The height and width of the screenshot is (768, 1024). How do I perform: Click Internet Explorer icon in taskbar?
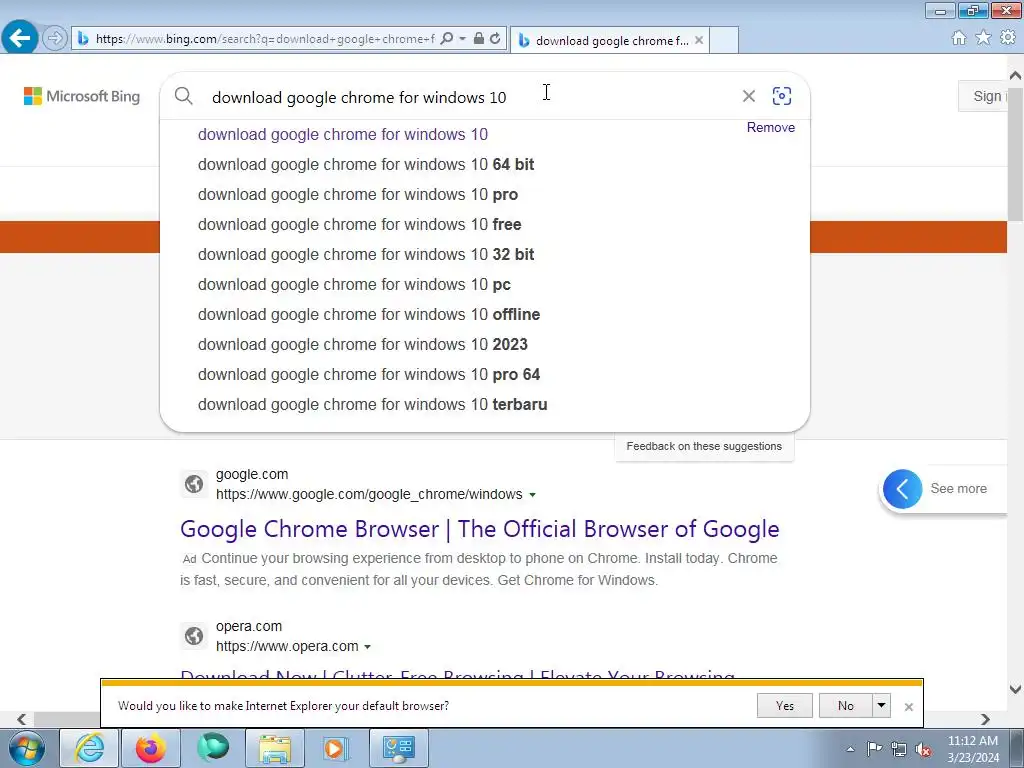pos(89,748)
